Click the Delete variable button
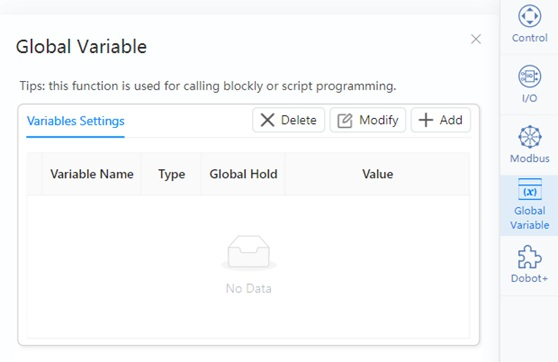Screen dimensions: 558x362 click(289, 120)
